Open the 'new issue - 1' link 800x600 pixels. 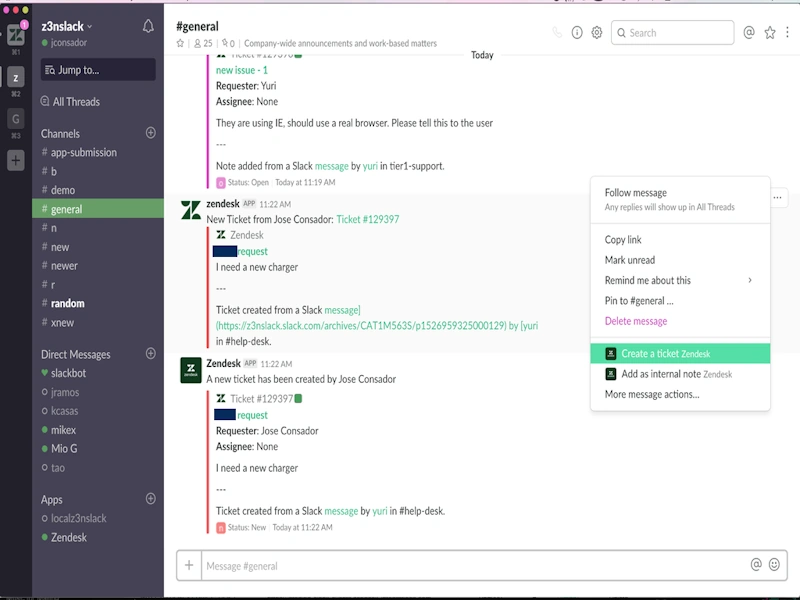pyautogui.click(x=241, y=70)
